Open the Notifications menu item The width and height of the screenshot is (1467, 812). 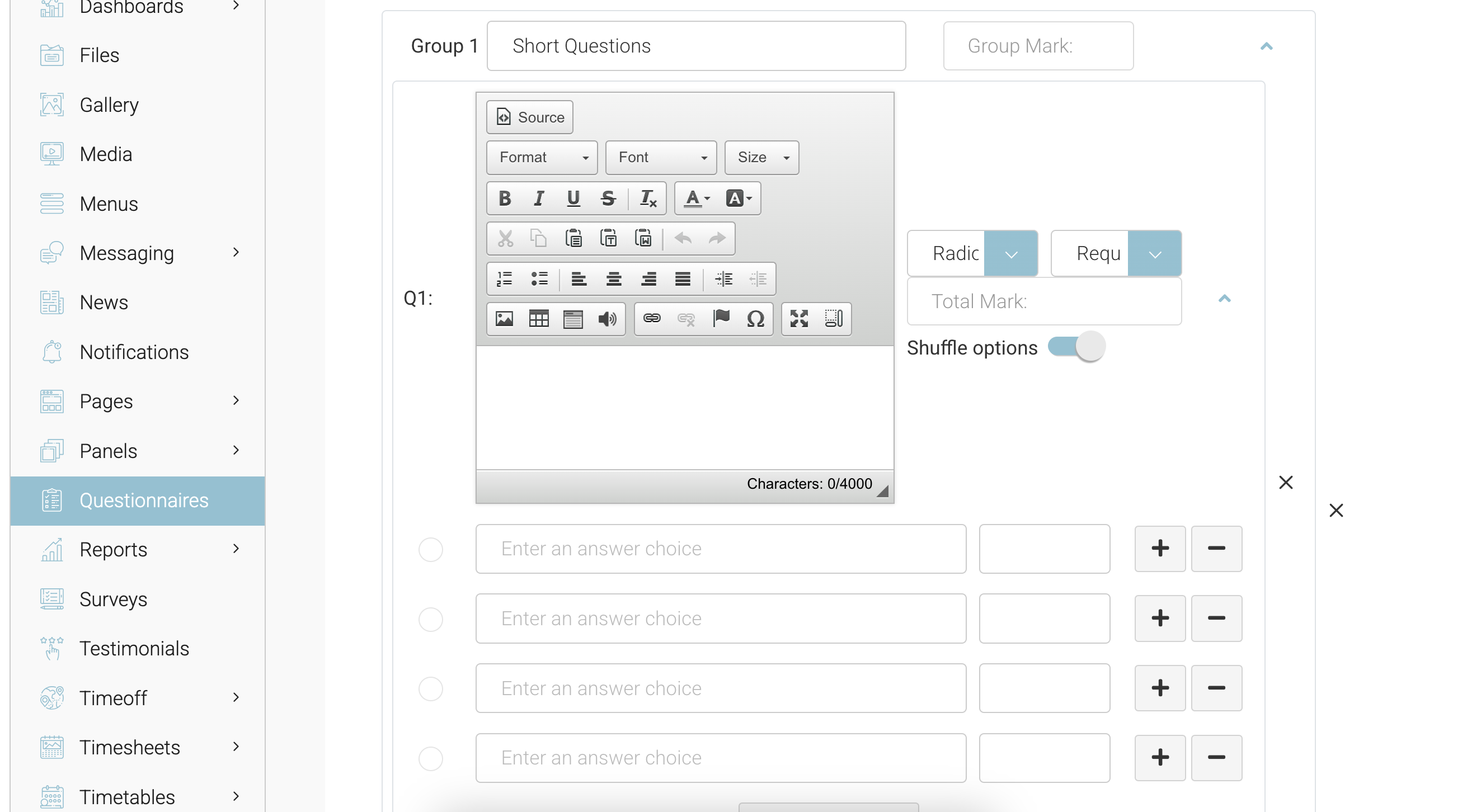coord(134,352)
